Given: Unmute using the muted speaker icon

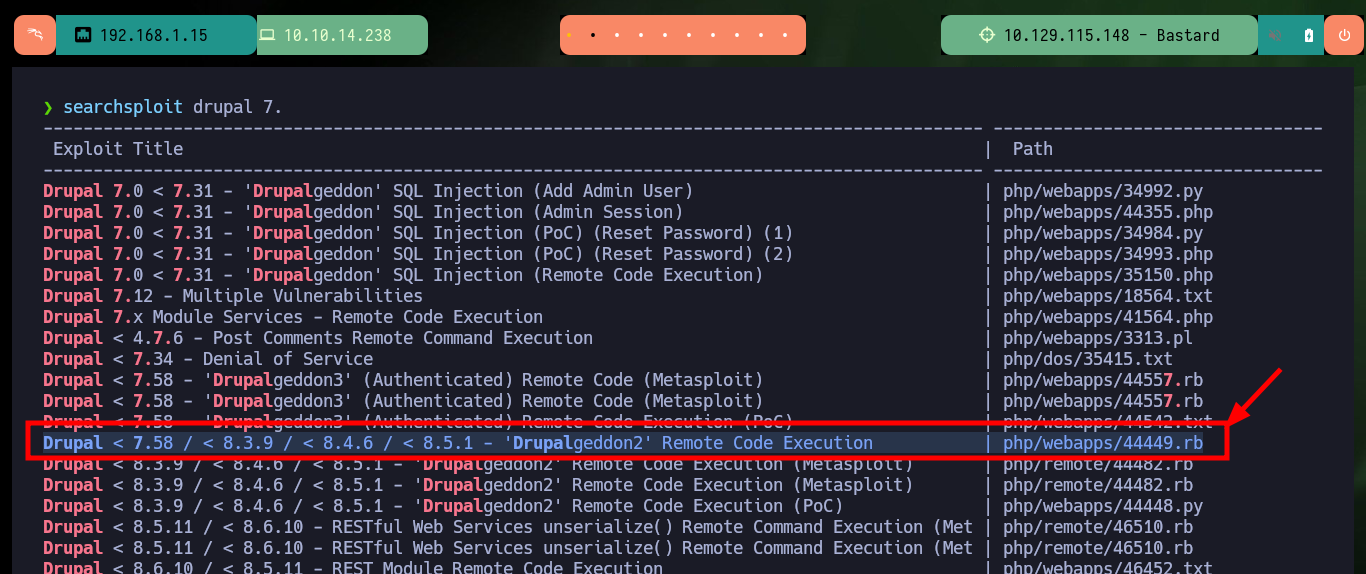Looking at the screenshot, I should (1275, 35).
